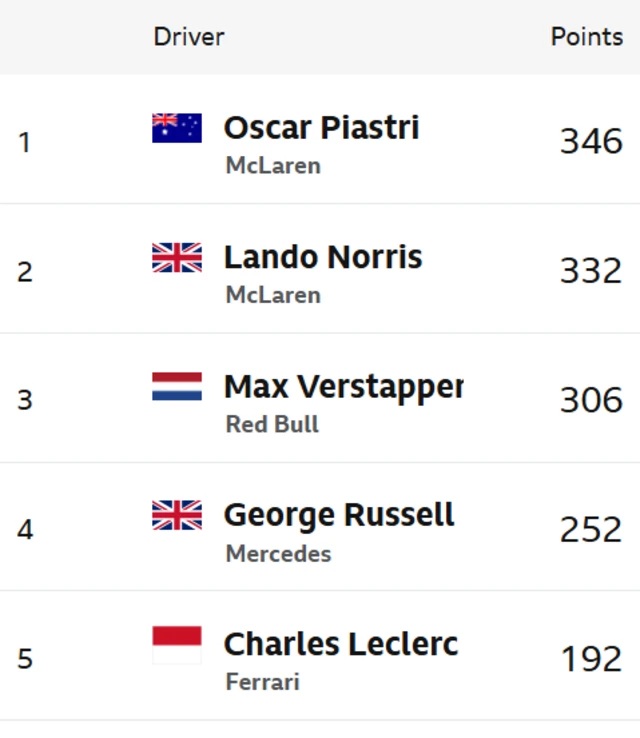640x738 pixels.
Task: Select the George Russell driver name
Action: pos(339,515)
